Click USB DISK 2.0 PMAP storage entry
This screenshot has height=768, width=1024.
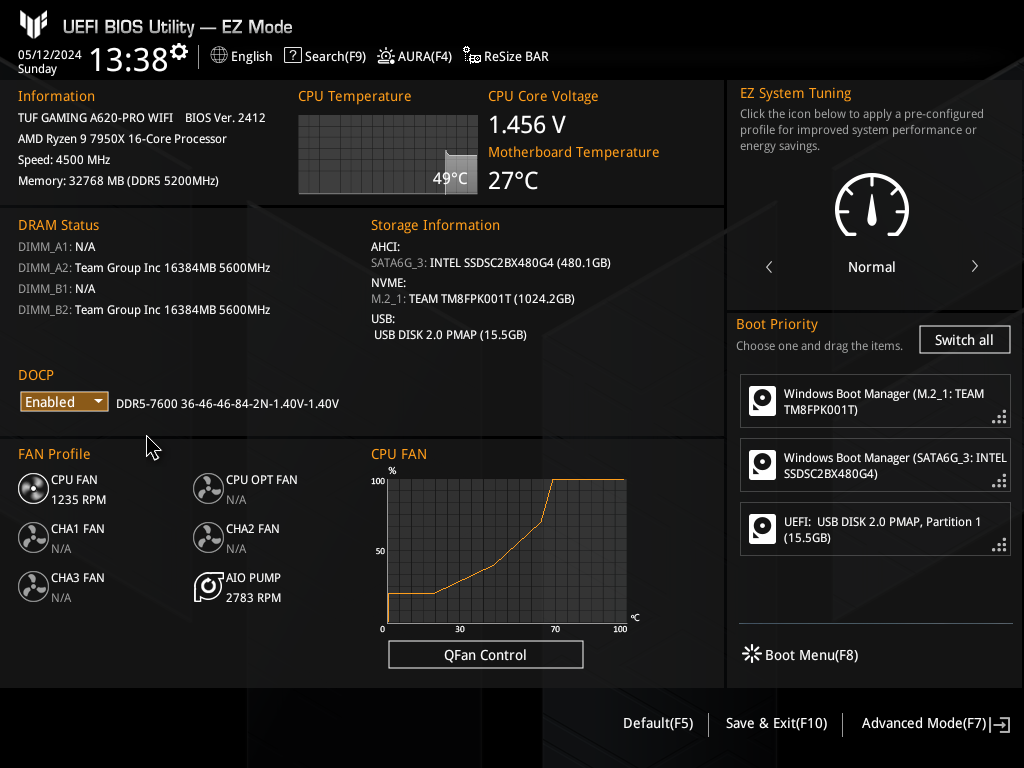(451, 335)
